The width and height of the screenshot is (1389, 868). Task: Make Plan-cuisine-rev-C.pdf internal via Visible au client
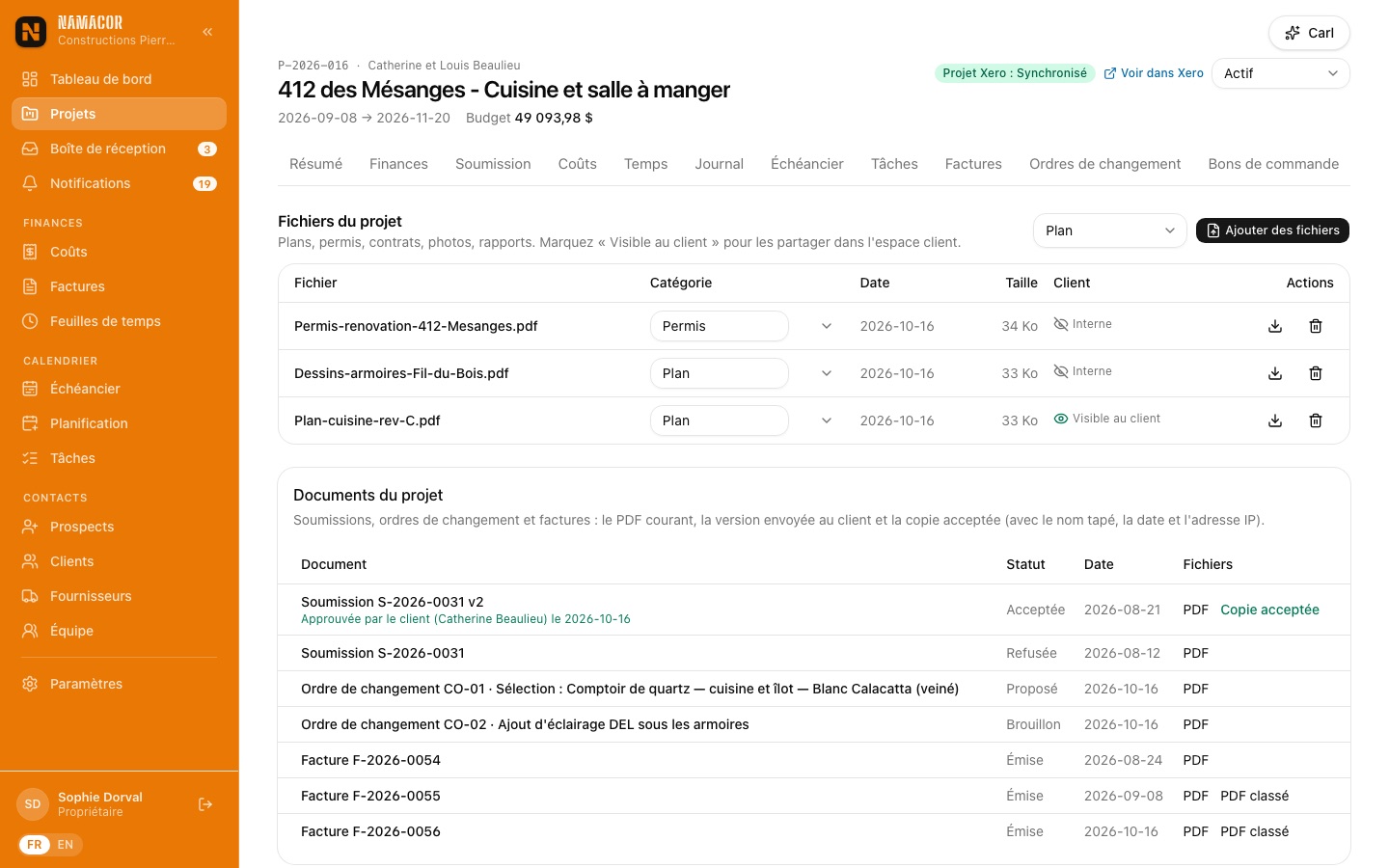[x=1106, y=419]
